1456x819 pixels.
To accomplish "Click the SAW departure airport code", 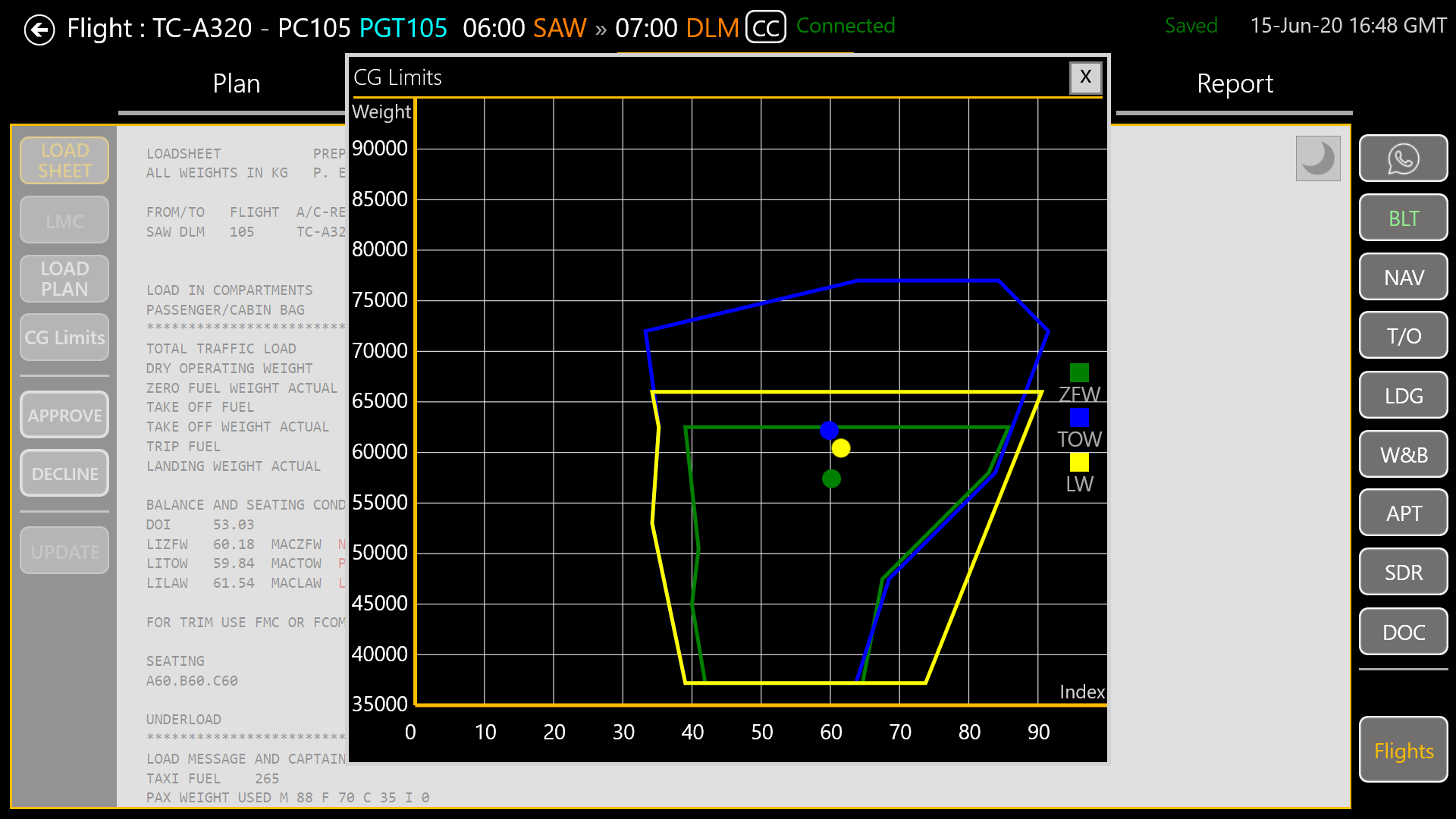I will [x=560, y=28].
